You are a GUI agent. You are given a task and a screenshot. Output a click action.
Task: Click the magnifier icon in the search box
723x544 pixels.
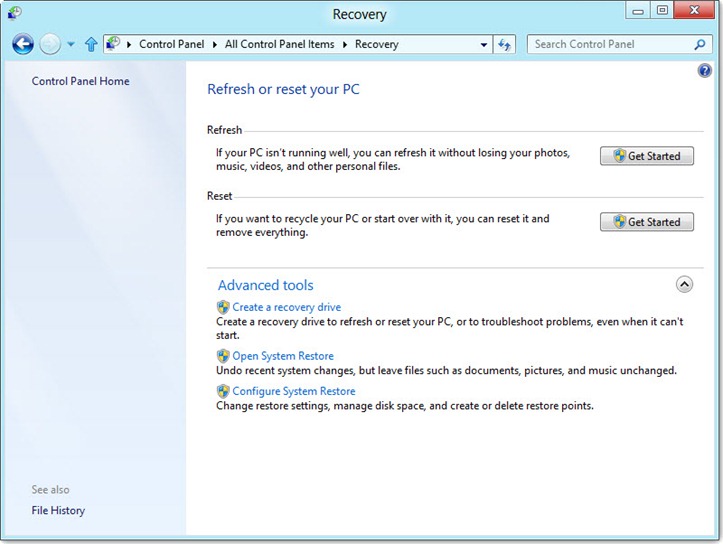(700, 44)
